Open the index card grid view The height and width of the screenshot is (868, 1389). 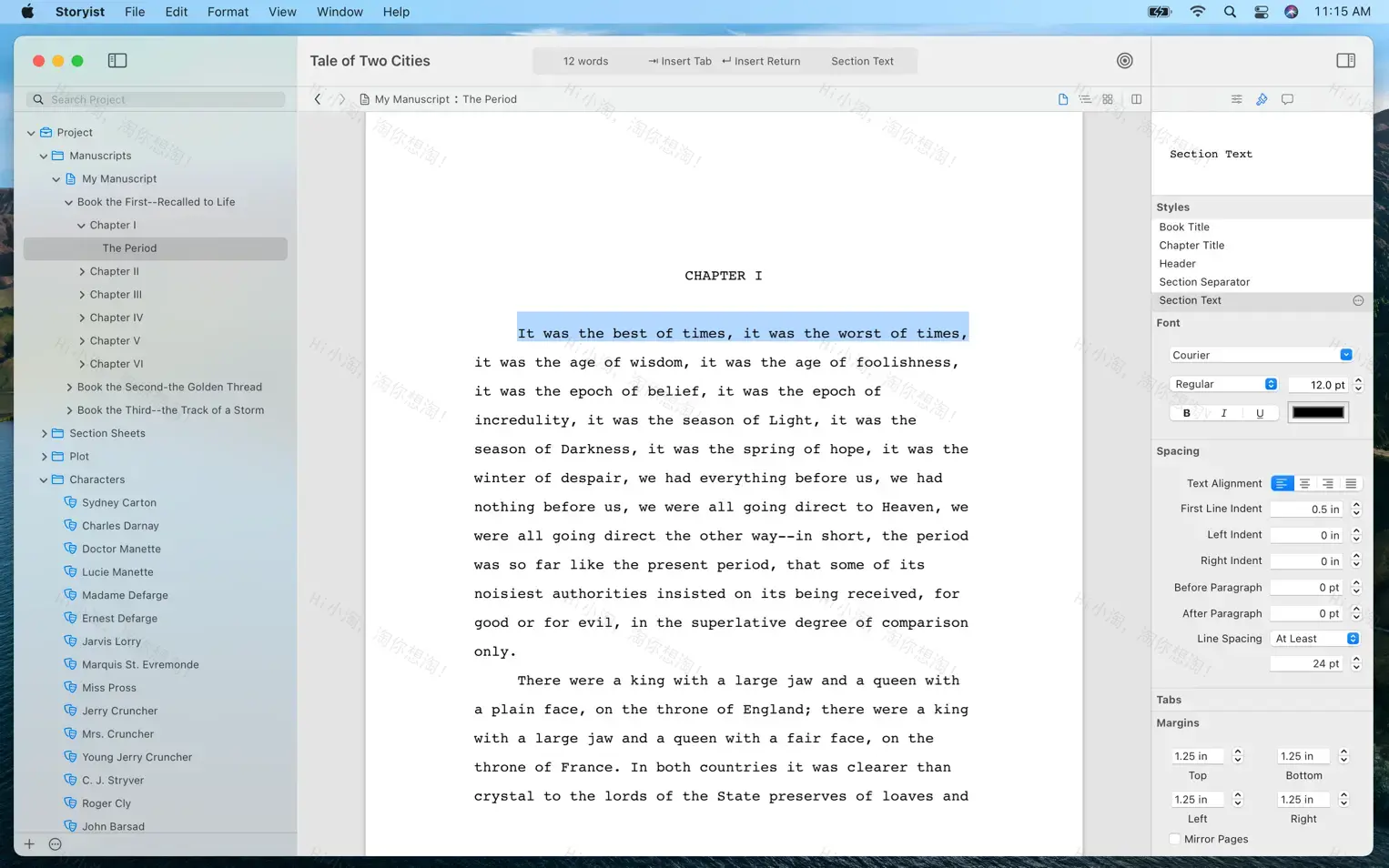point(1107,99)
